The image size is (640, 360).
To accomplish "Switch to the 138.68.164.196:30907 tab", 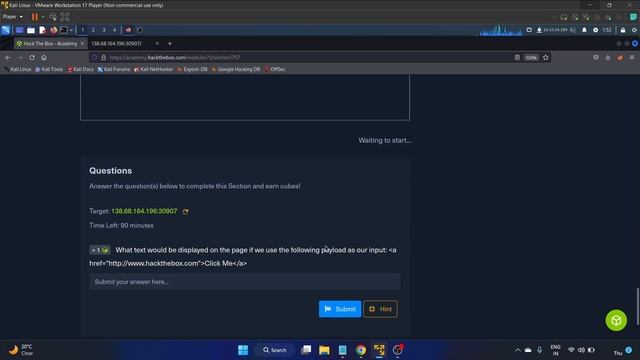I will pyautogui.click(x=116, y=43).
